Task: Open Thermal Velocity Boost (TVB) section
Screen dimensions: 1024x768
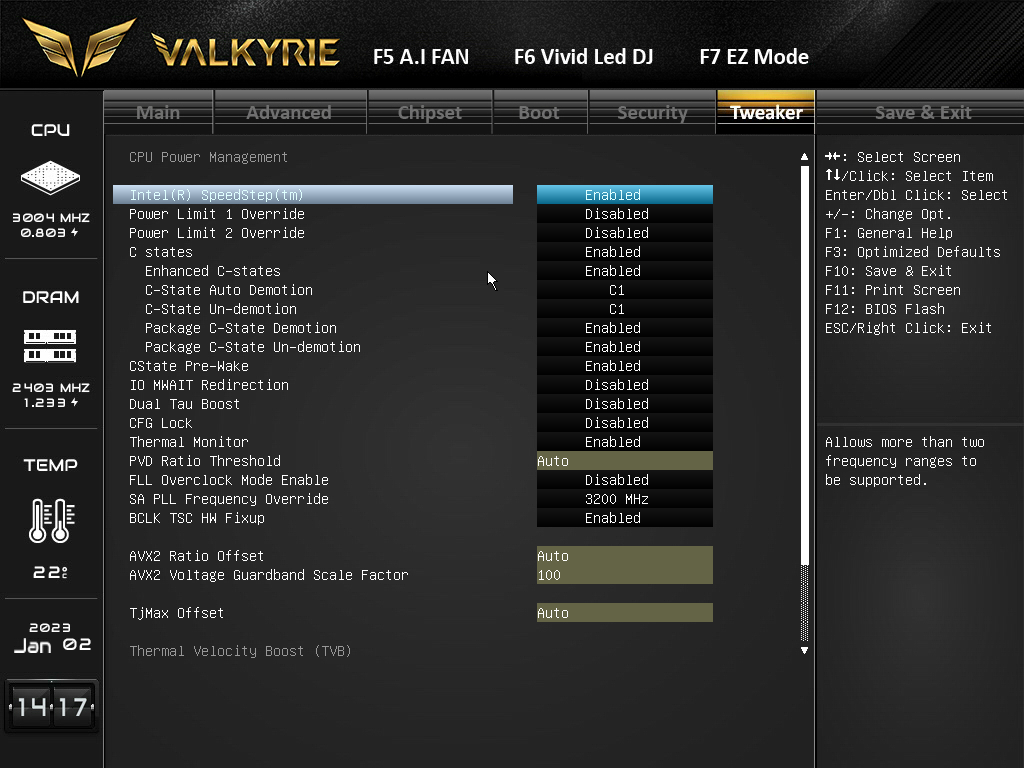Action: [x=240, y=650]
